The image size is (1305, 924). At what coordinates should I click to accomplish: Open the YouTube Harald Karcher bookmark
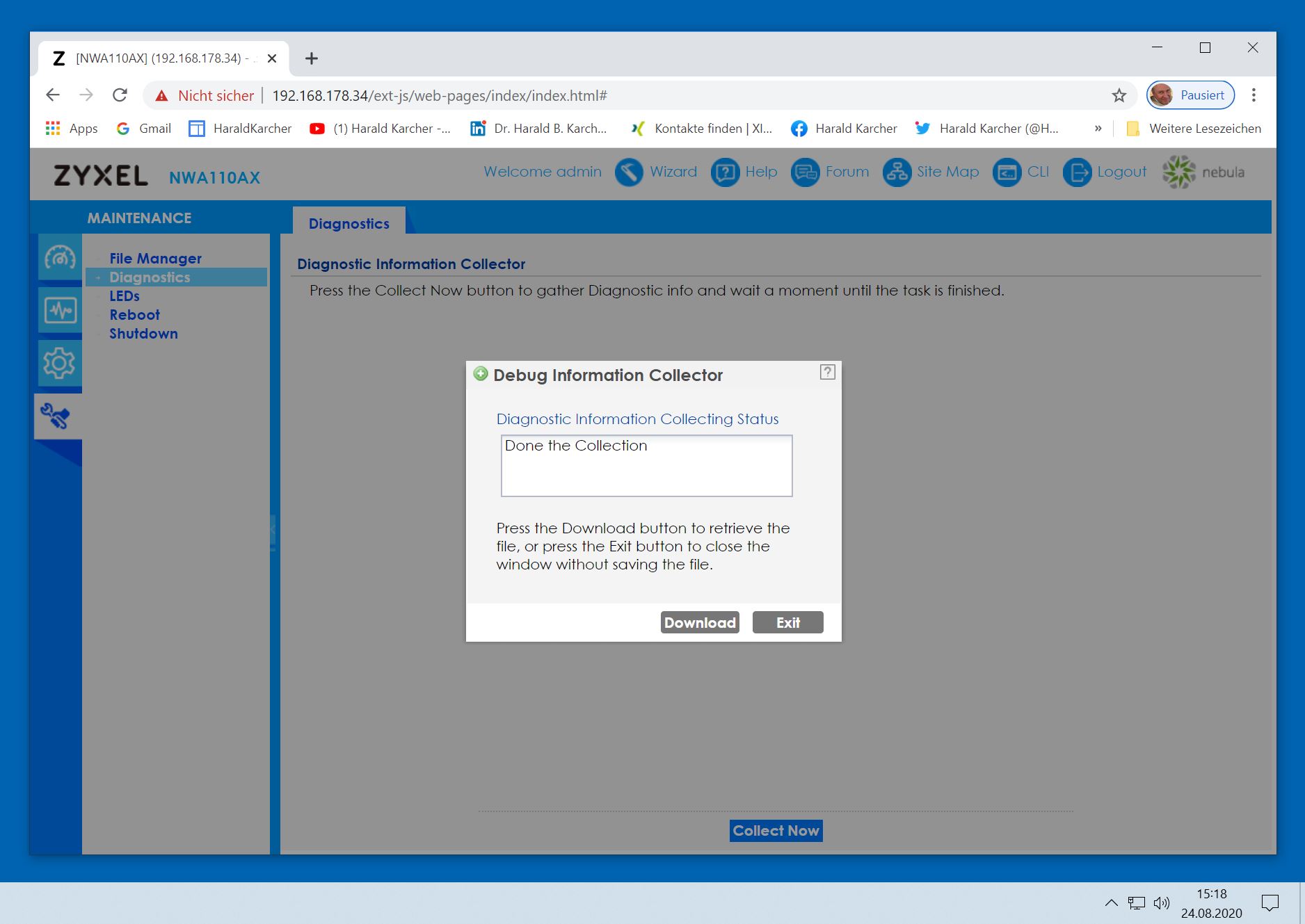[x=380, y=129]
